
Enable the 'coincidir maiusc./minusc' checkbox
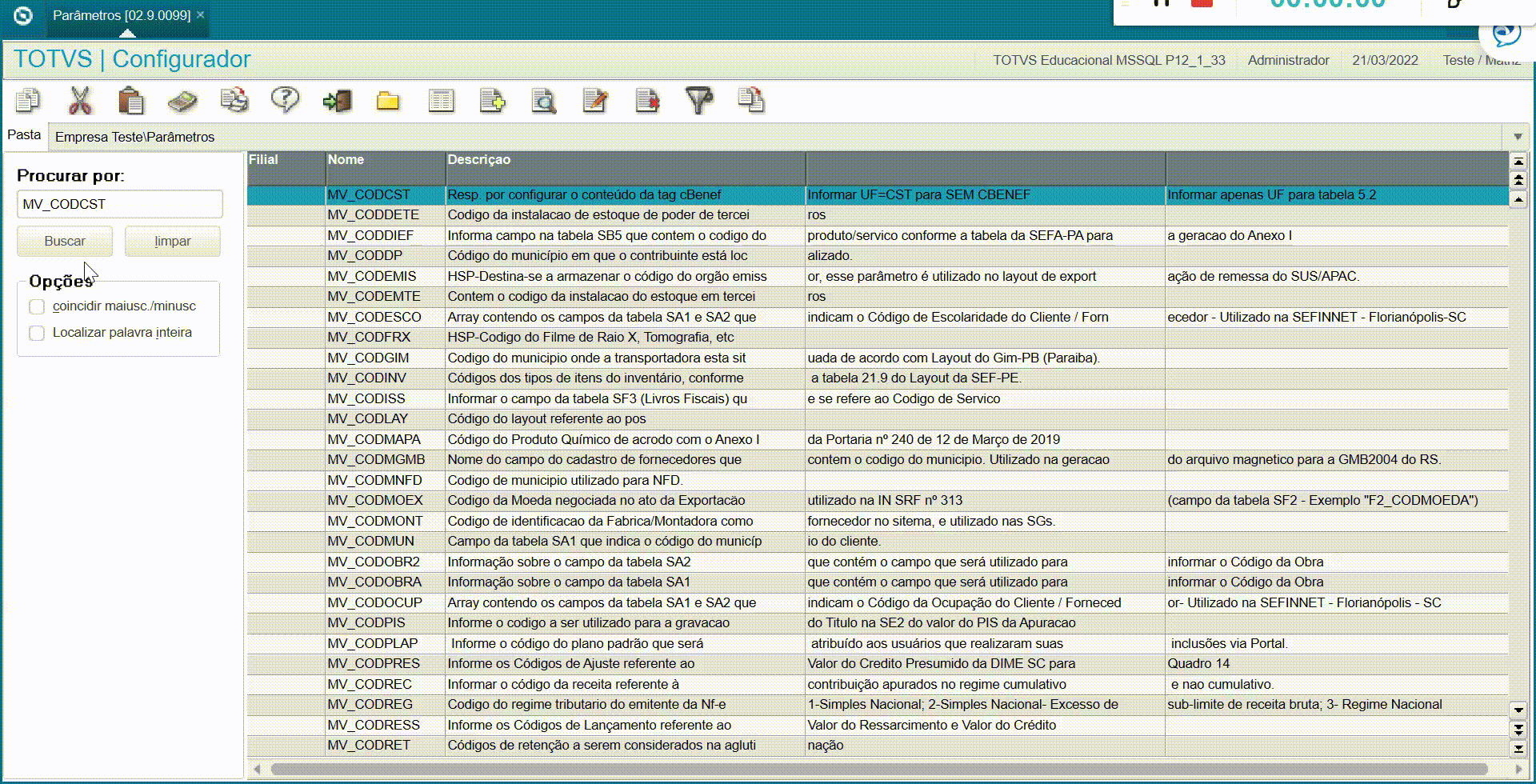(37, 306)
